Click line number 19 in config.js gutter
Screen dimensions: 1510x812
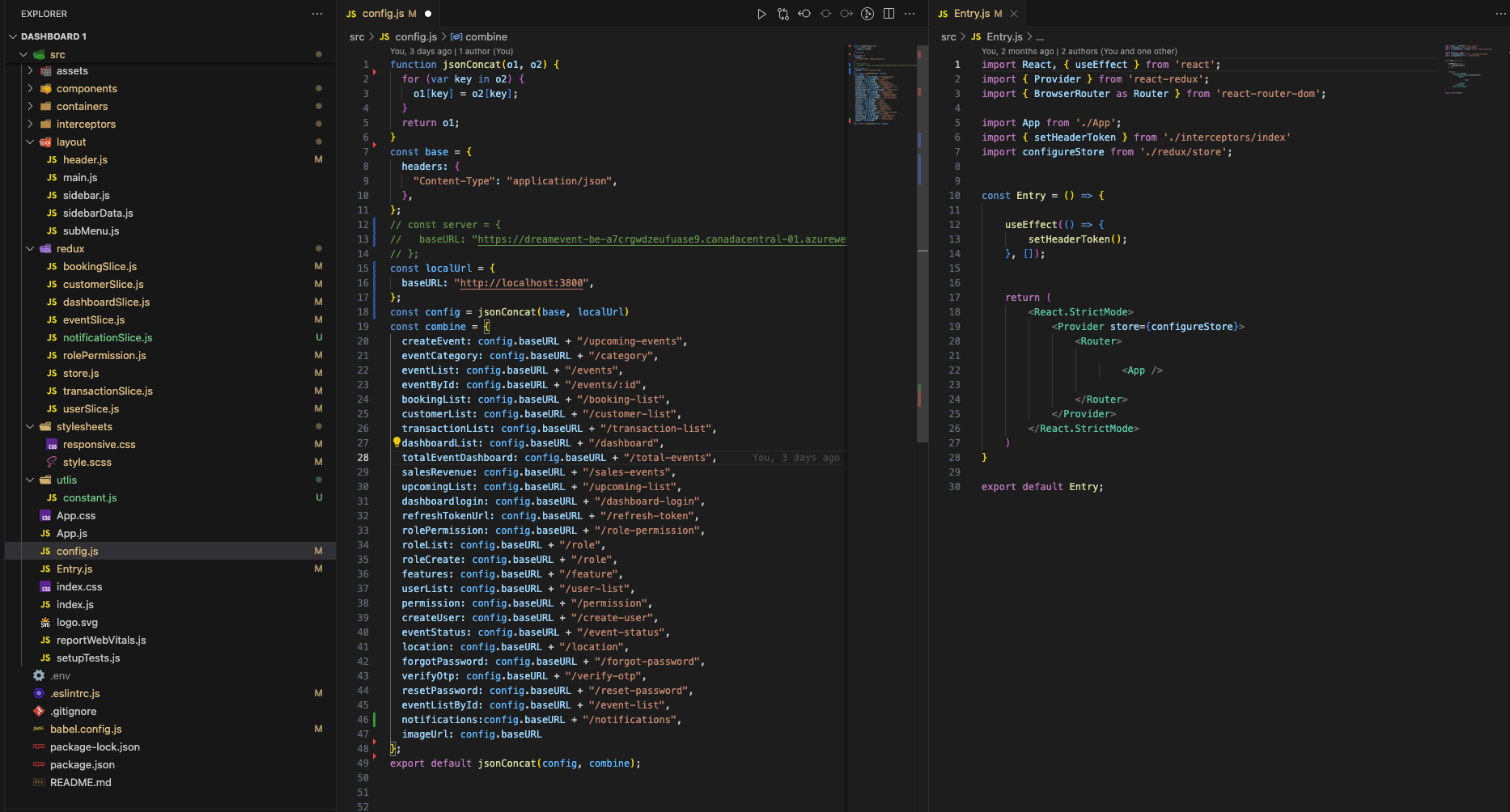363,327
